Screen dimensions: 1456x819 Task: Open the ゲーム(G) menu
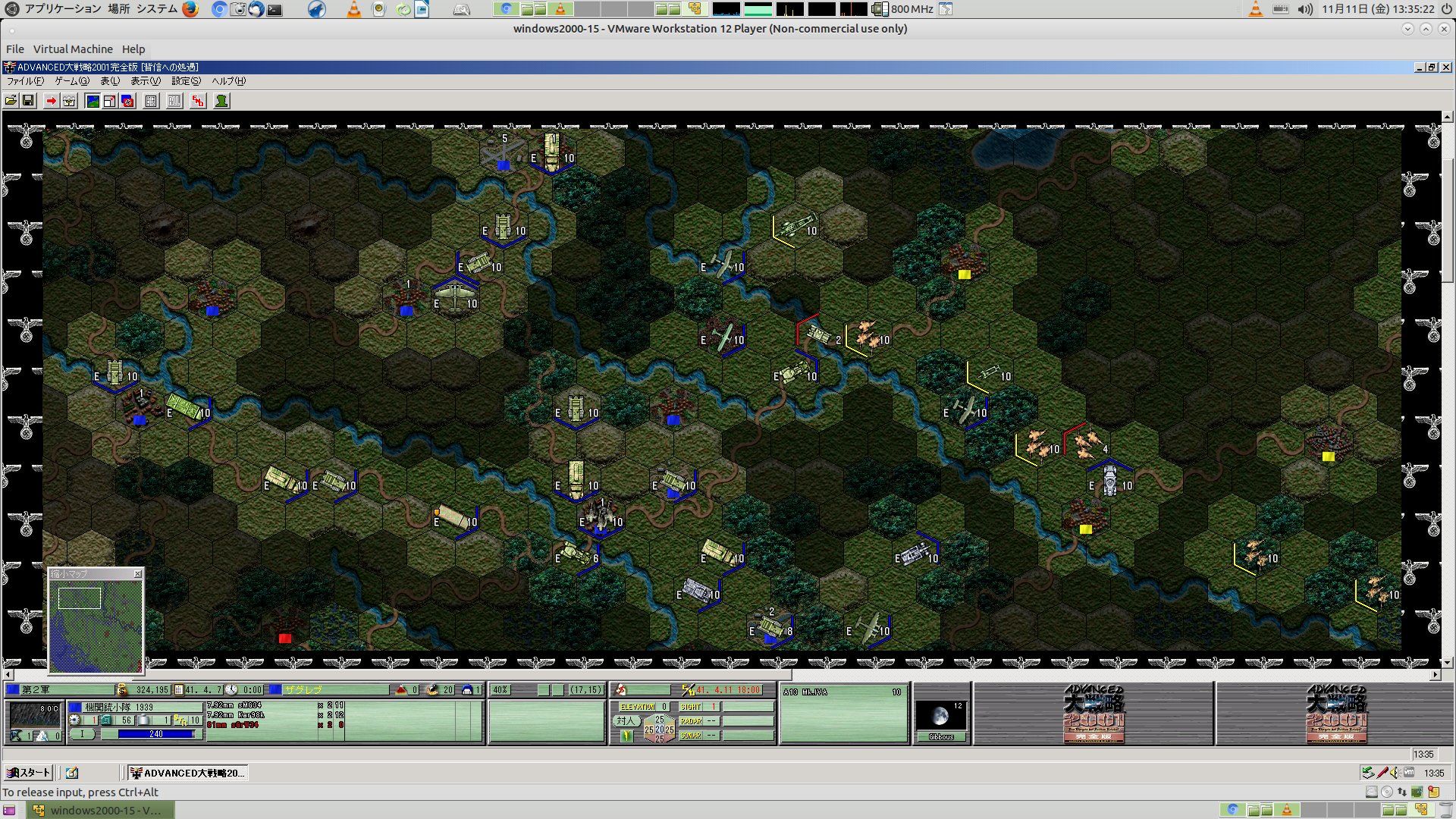coord(72,81)
